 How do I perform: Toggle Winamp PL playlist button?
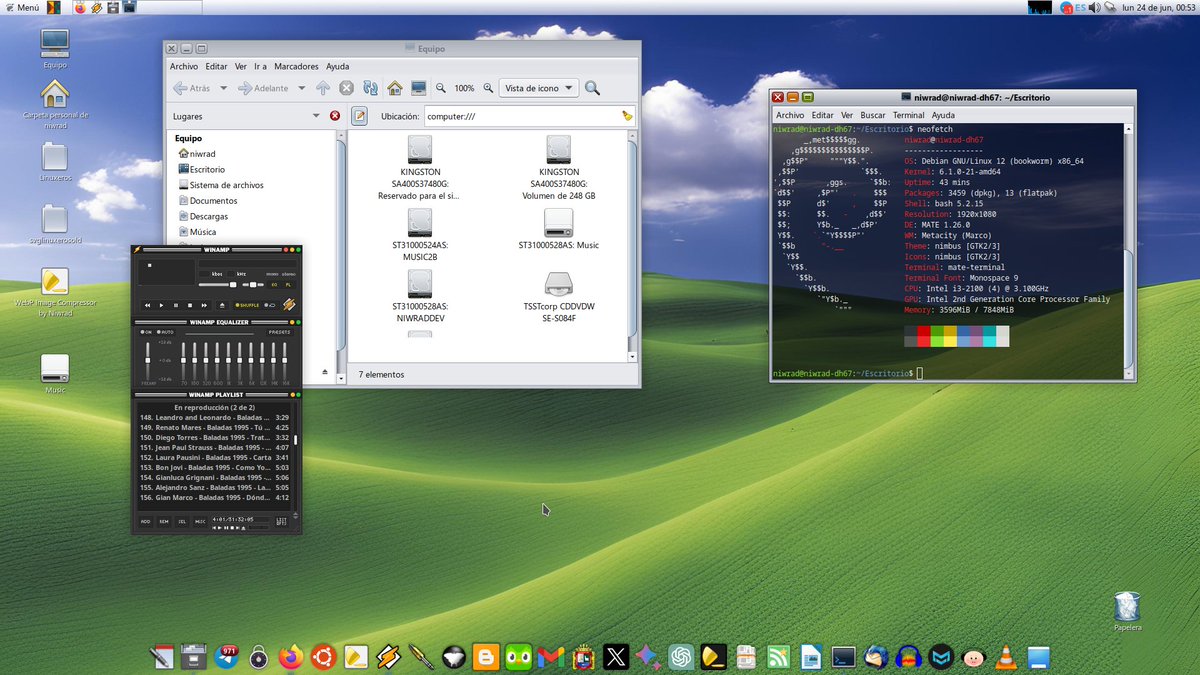pos(288,284)
